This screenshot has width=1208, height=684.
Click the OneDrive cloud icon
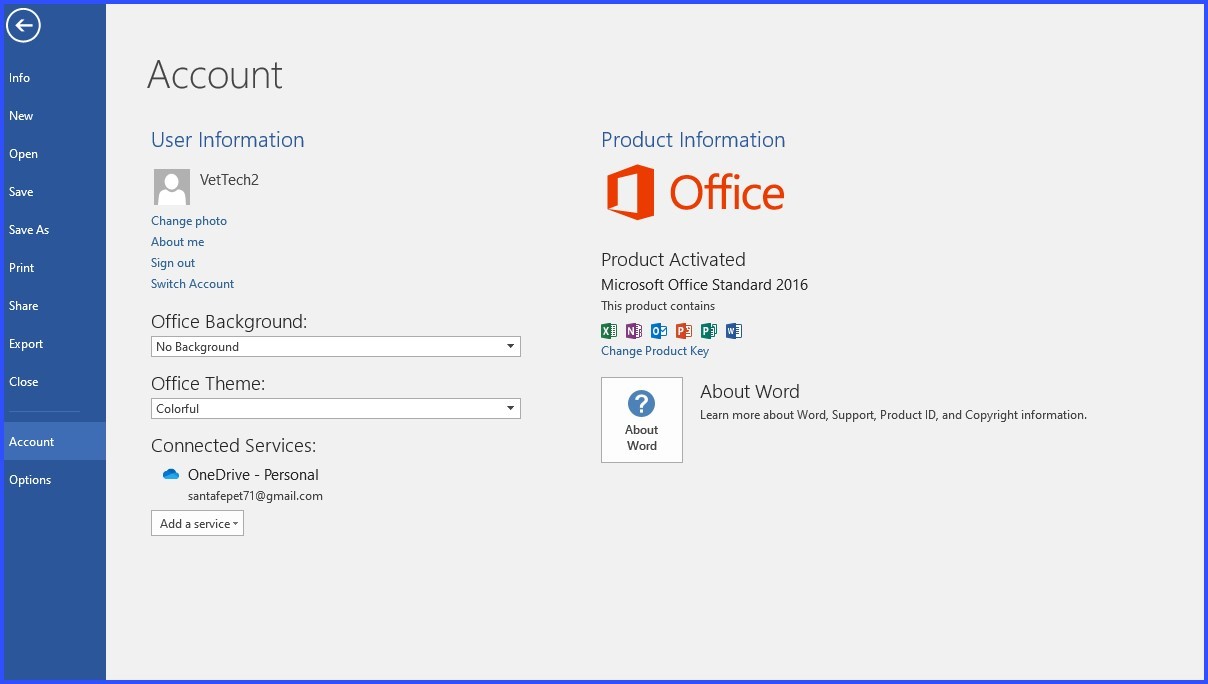coord(171,474)
